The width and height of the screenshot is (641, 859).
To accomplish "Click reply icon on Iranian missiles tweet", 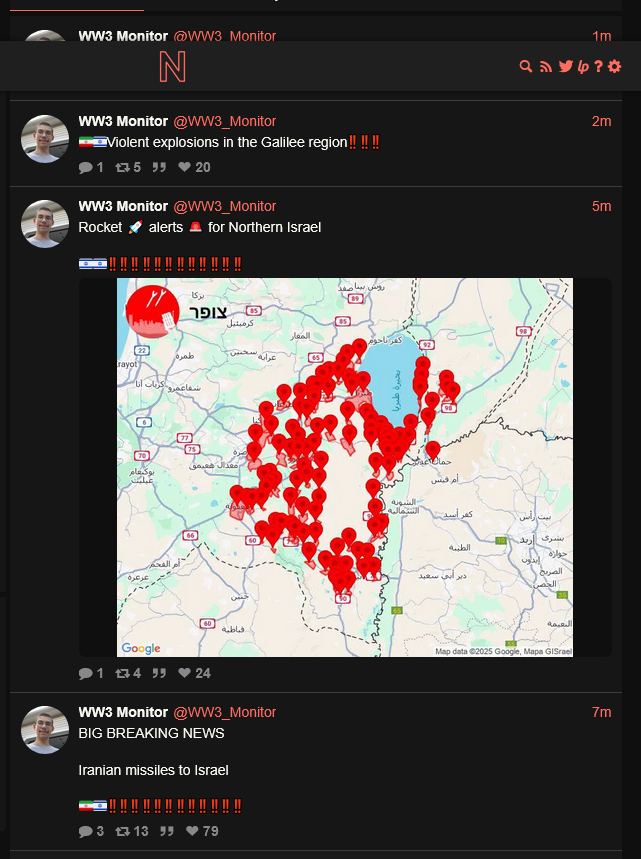I will click(x=85, y=832).
